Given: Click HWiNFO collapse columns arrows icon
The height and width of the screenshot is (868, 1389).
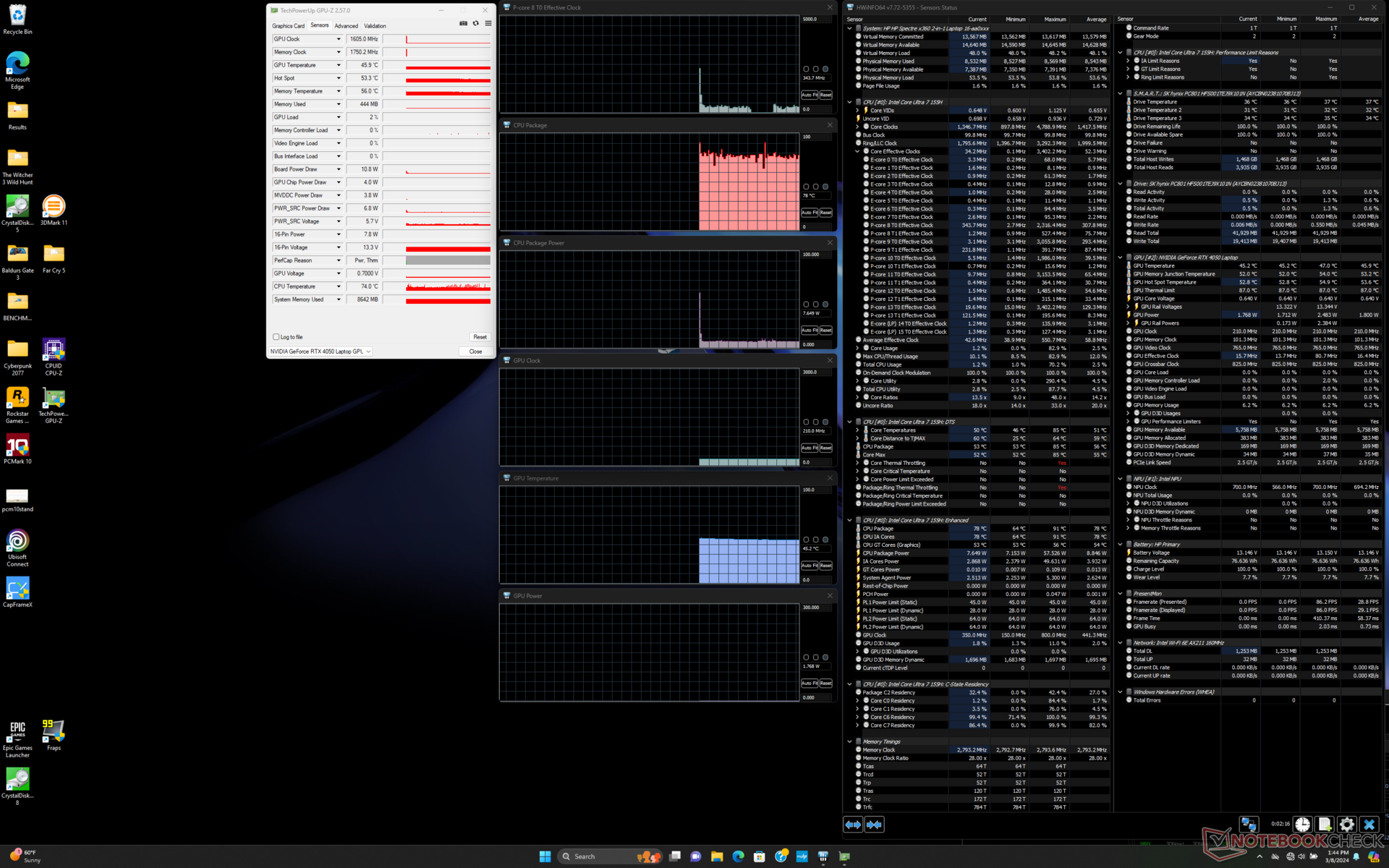Looking at the screenshot, I should tap(875, 825).
